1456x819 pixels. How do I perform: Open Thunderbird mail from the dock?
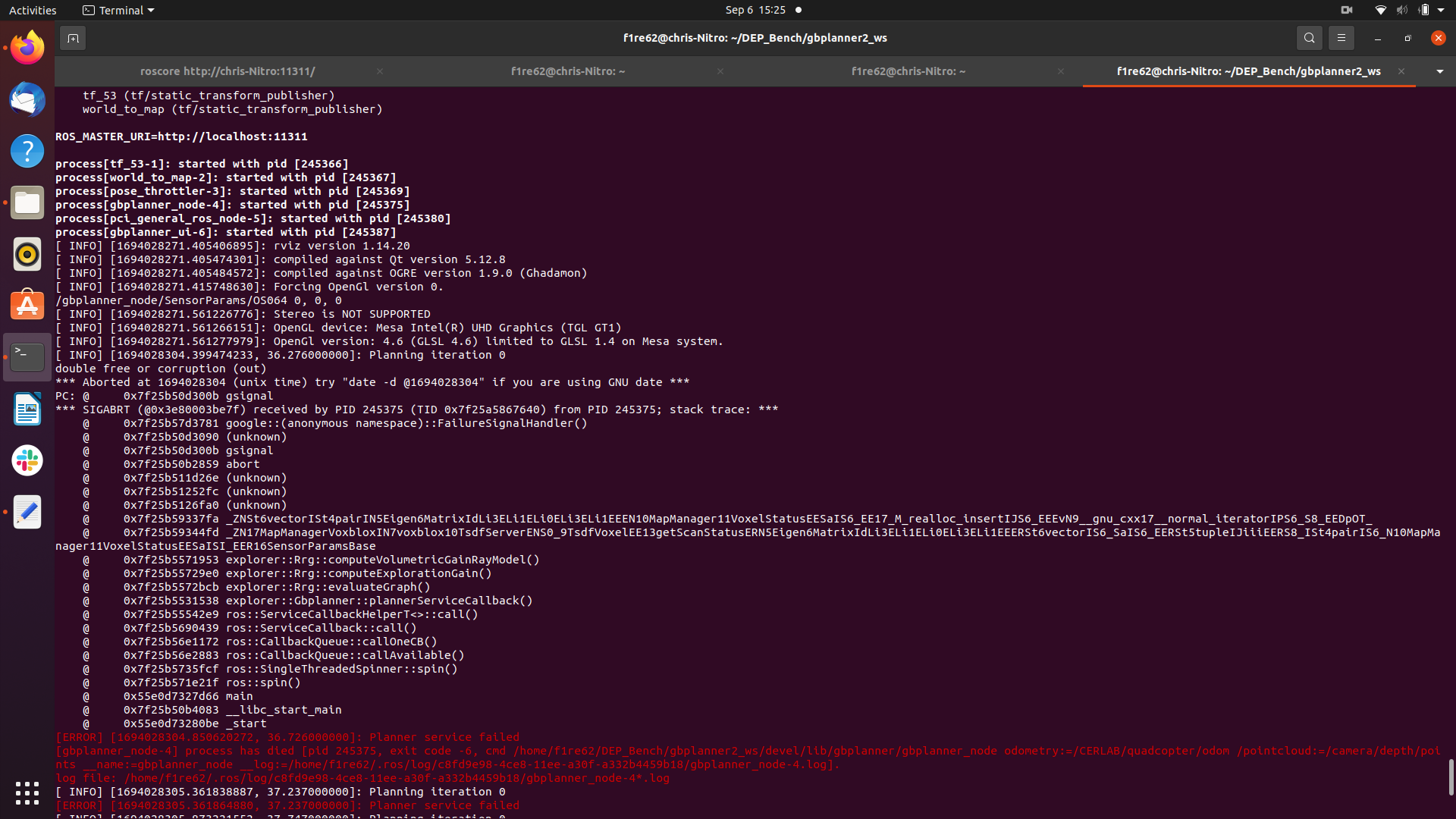pos(27,99)
